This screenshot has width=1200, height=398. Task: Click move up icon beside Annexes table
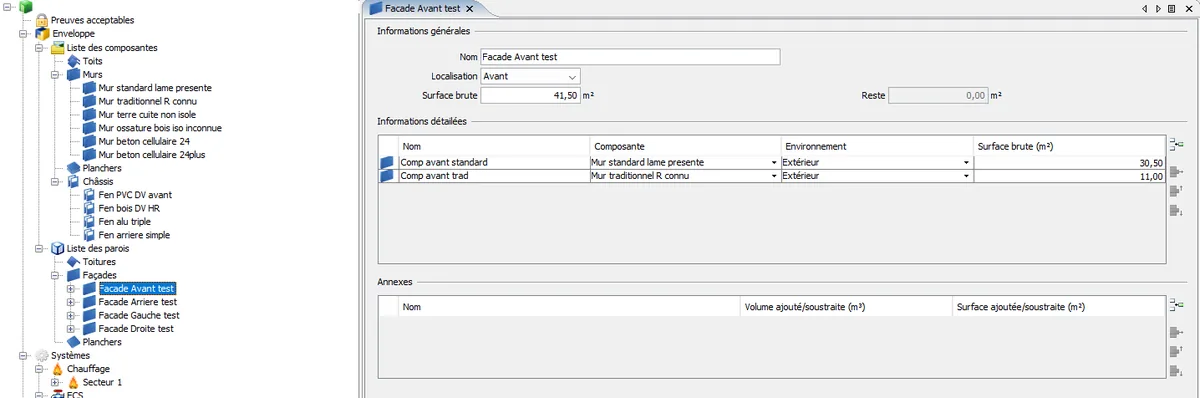pos(1176,351)
